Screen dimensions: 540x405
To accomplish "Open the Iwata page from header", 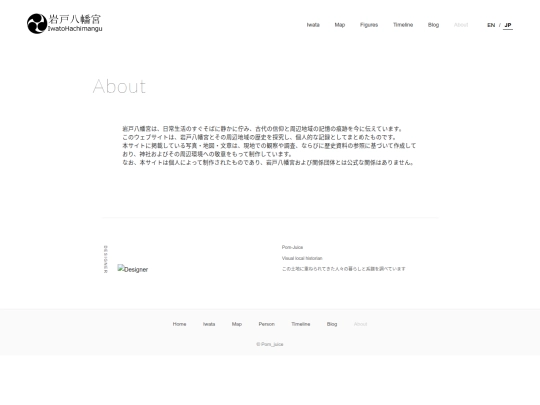I will pos(313,25).
